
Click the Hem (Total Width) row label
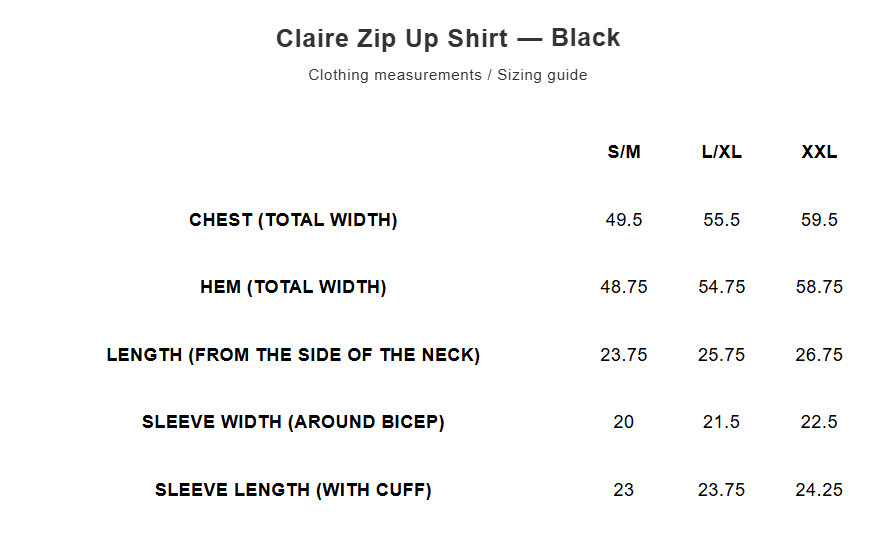[293, 287]
